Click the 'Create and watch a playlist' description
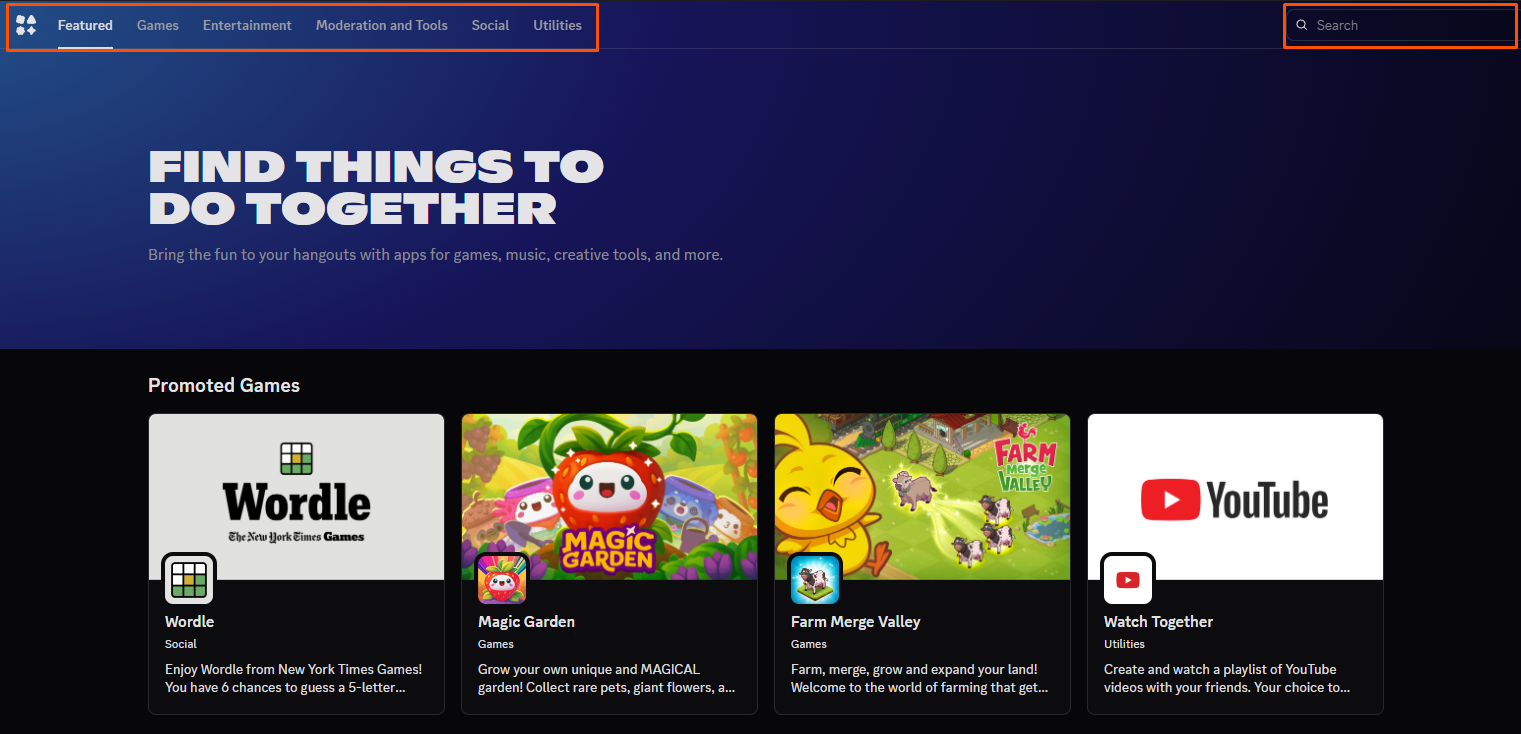 pos(1227,678)
